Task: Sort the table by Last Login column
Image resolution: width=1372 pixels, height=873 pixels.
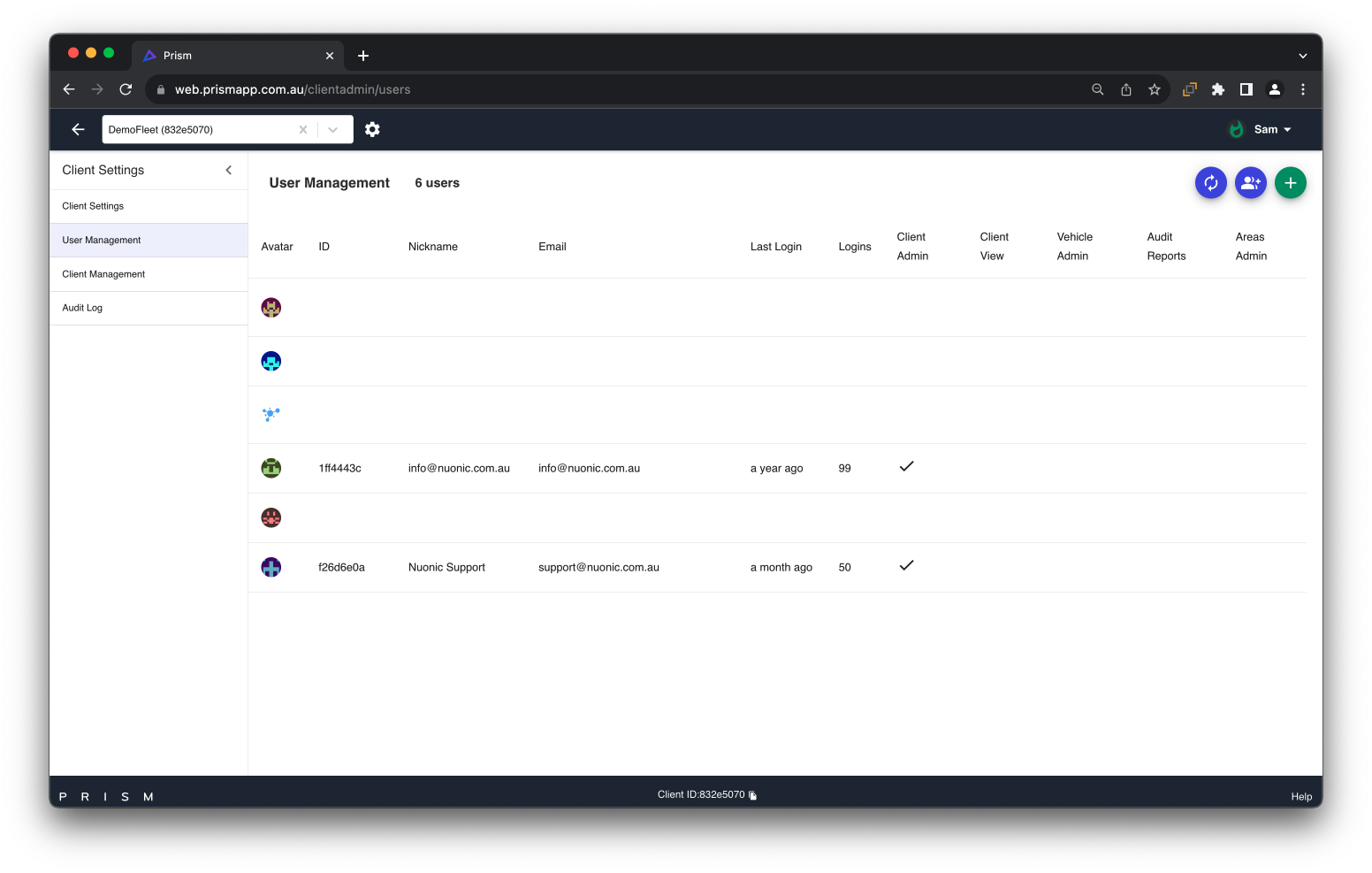Action: 775,247
